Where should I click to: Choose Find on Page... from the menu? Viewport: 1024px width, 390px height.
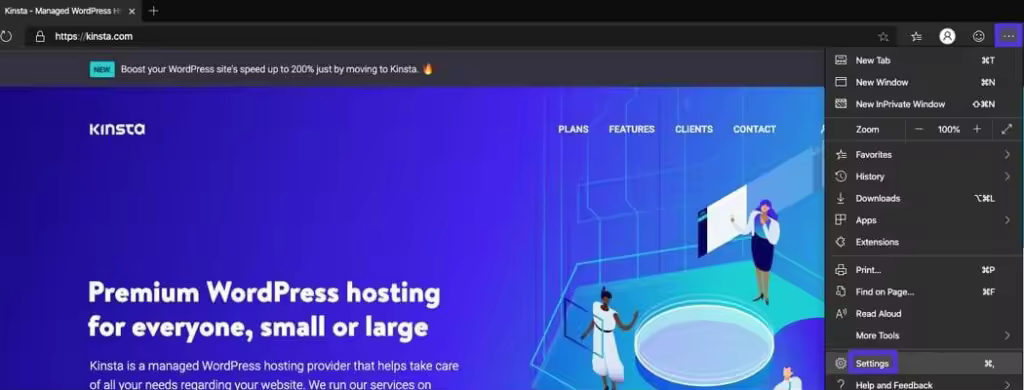(x=924, y=292)
